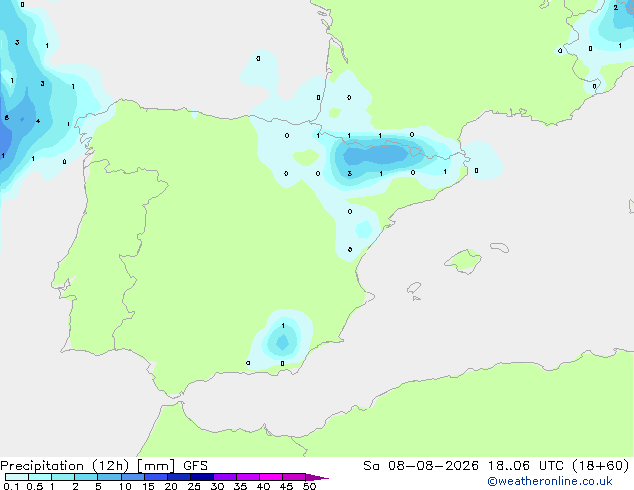Select the 15–20 mm legend color swatch
634x490 pixels.
pos(156,477)
